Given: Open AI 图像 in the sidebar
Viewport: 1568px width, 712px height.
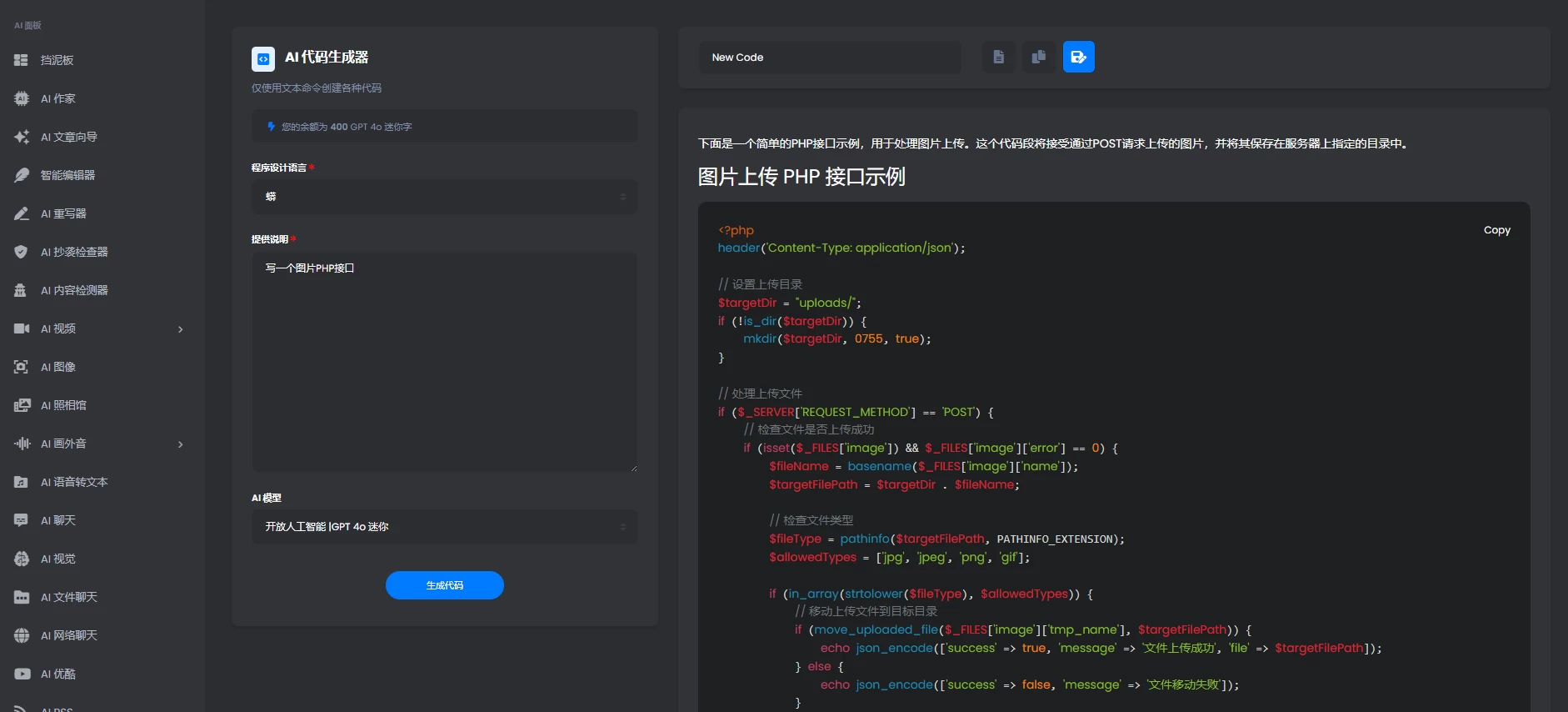Looking at the screenshot, I should 57,367.
